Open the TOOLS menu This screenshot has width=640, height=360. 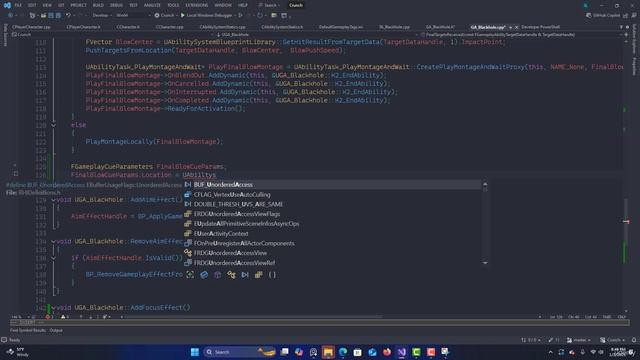pos(173,5)
